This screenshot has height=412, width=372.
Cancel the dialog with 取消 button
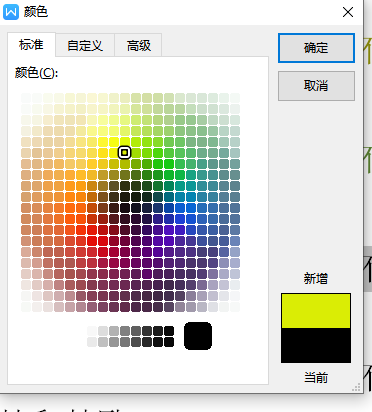(316, 86)
